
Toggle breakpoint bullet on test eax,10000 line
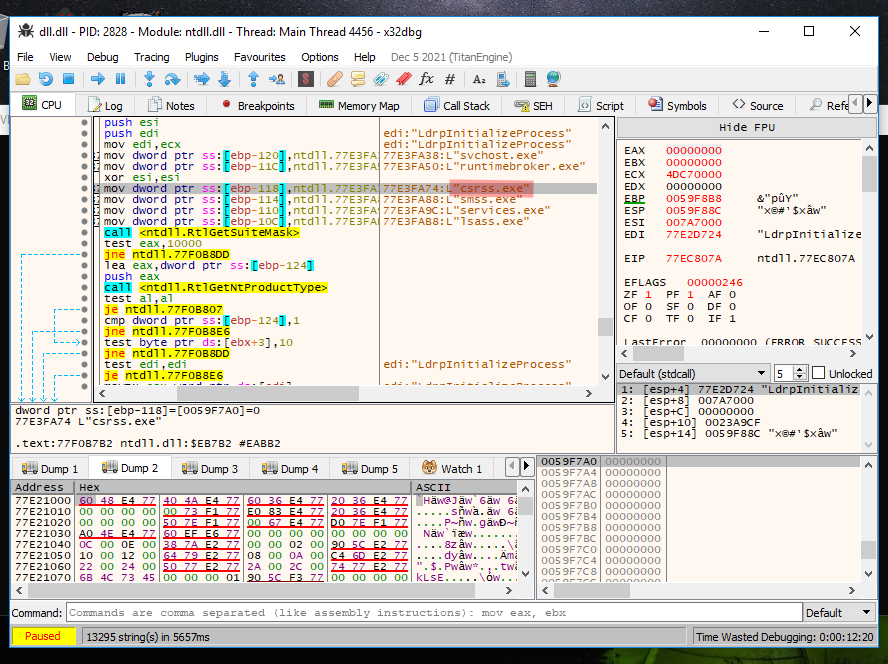85,244
